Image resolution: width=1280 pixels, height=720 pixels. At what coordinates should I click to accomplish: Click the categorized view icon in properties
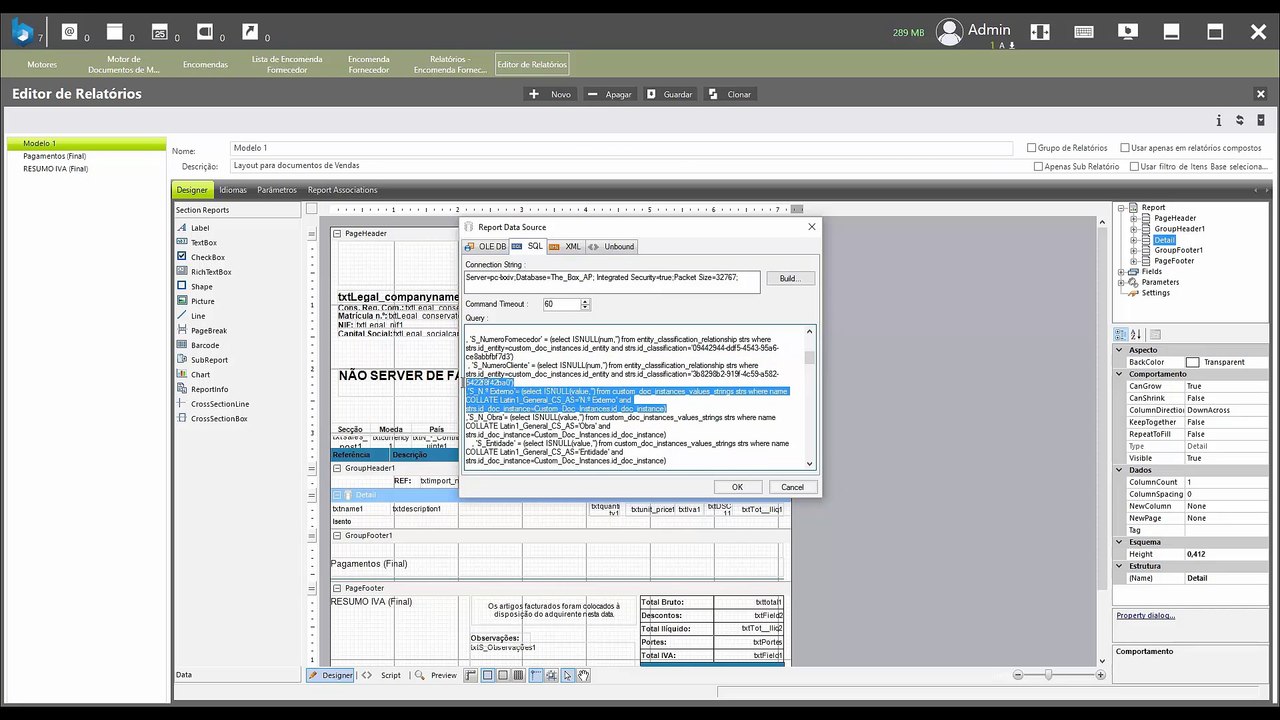pos(1121,334)
